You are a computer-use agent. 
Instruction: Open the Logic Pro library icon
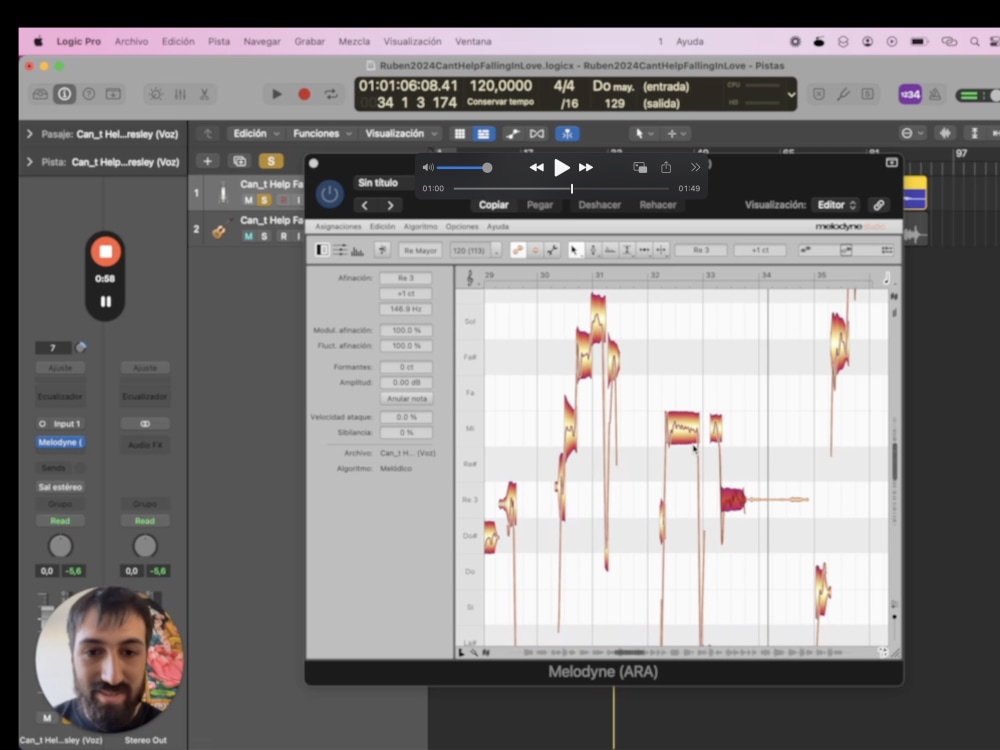click(40, 94)
